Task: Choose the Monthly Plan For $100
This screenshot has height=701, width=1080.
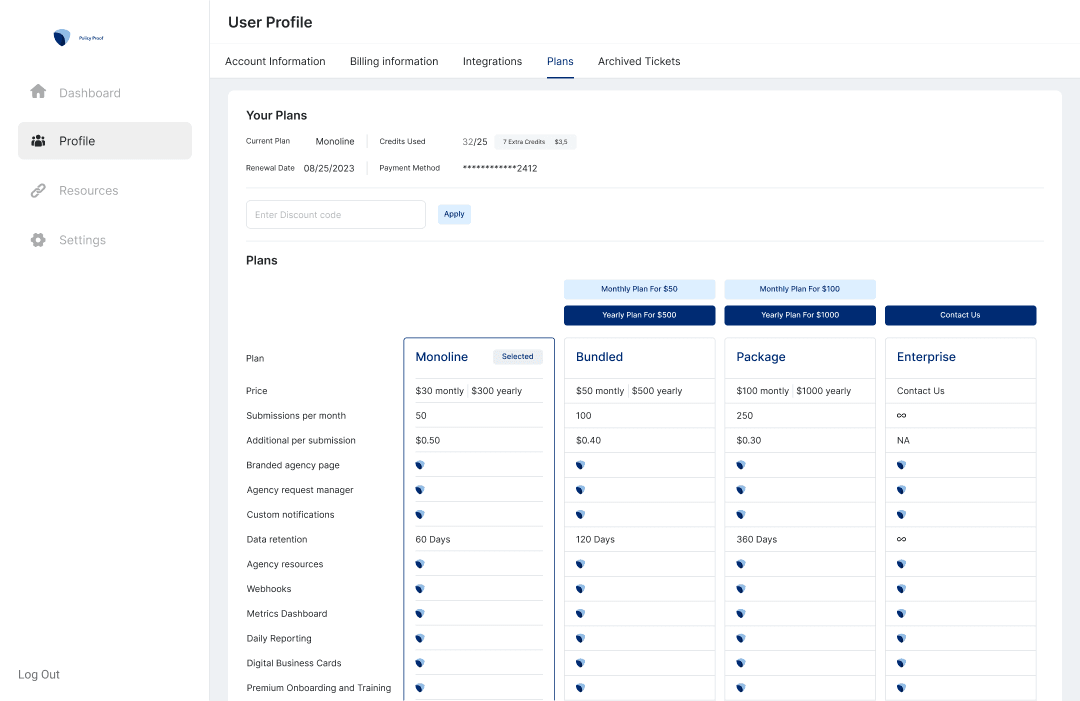Action: [800, 288]
